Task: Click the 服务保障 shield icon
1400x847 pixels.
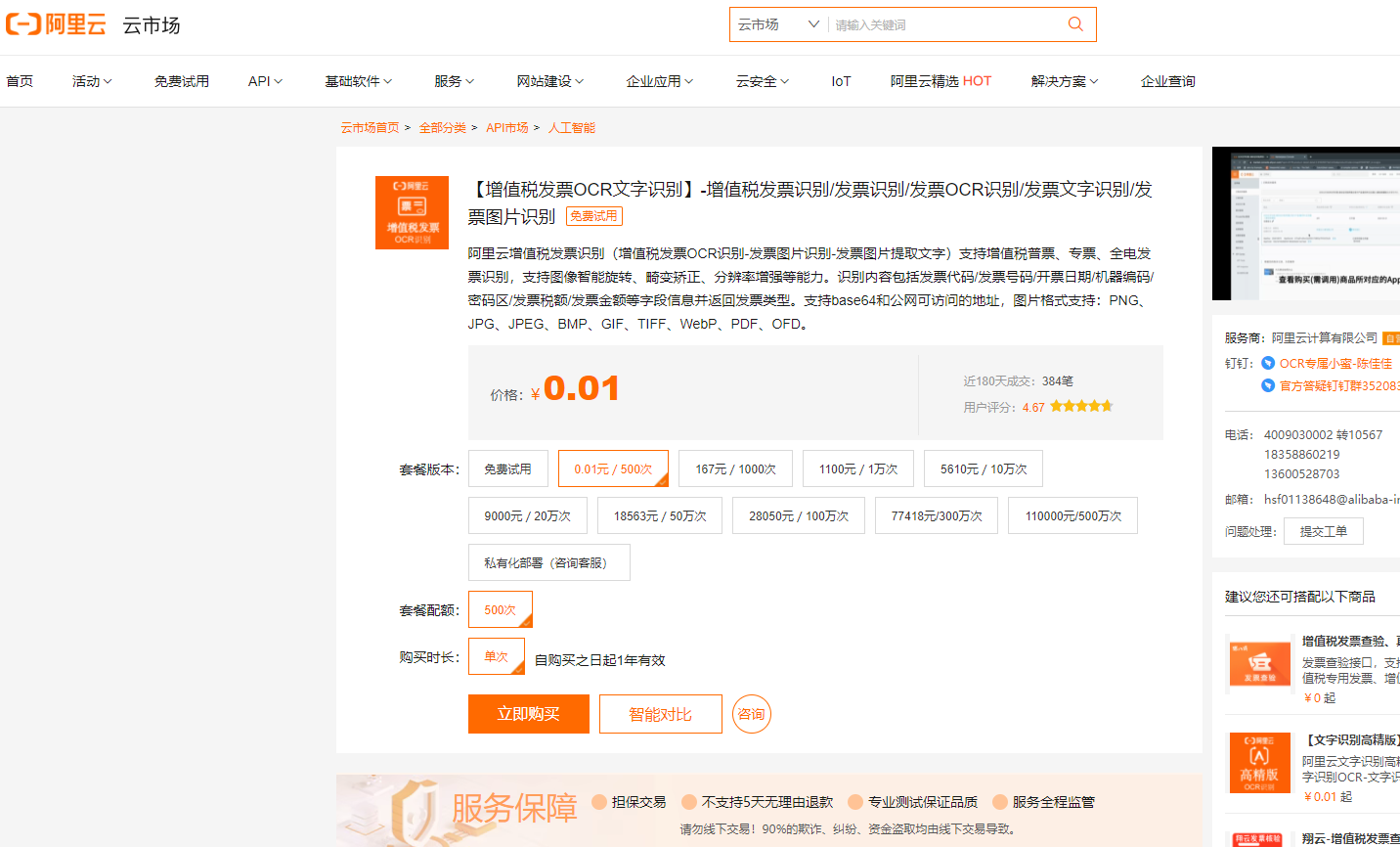Action: pos(414,812)
